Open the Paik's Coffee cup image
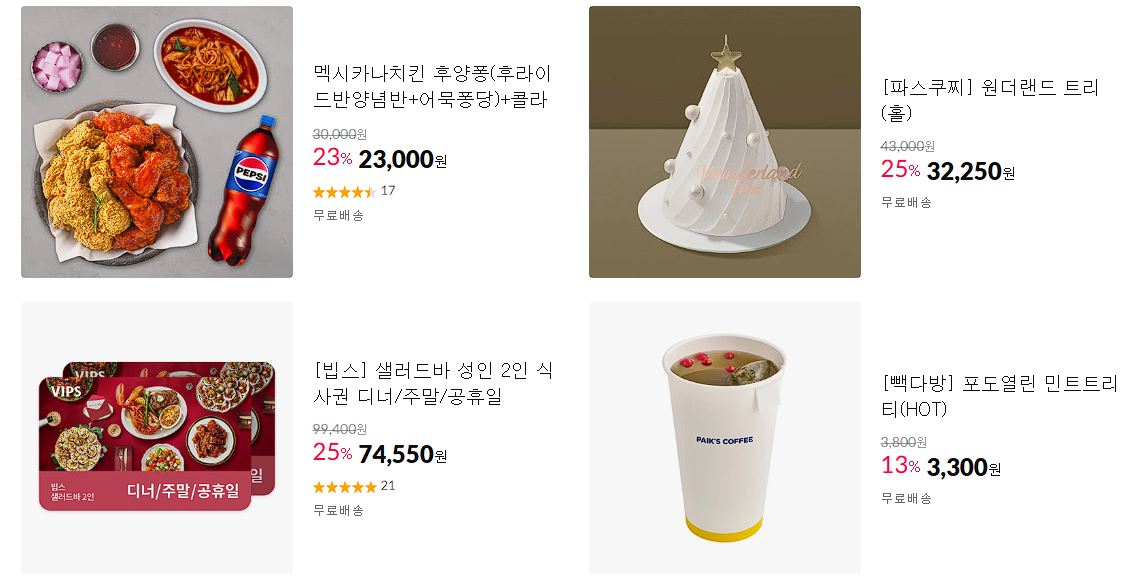The image size is (1138, 576). tap(724, 437)
